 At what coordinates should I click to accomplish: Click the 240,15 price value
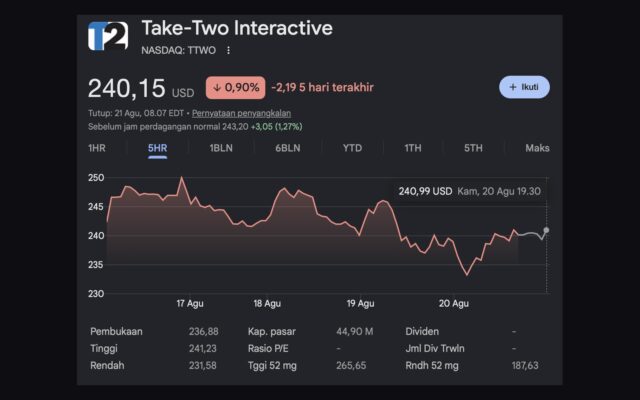(127, 88)
